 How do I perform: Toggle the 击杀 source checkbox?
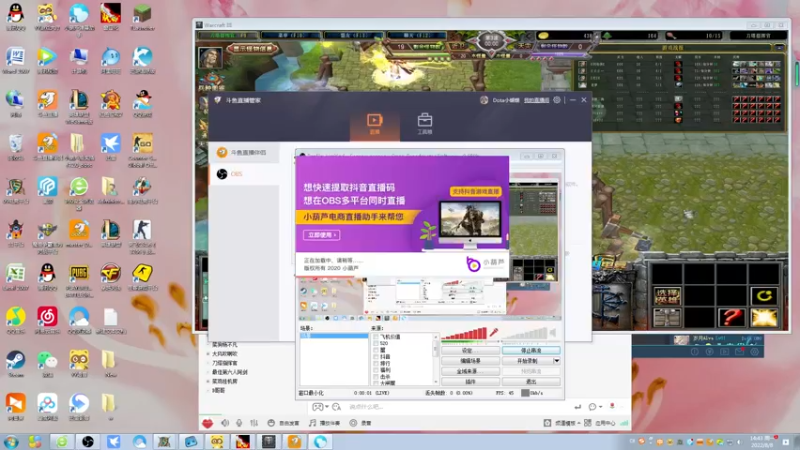(x=376, y=377)
